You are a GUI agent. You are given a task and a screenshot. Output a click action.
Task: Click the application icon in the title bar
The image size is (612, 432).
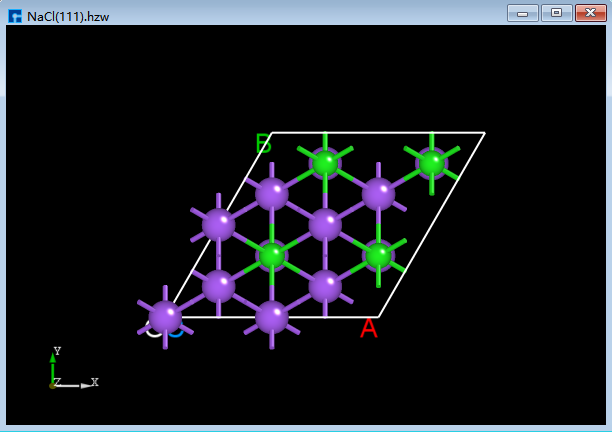(15, 16)
